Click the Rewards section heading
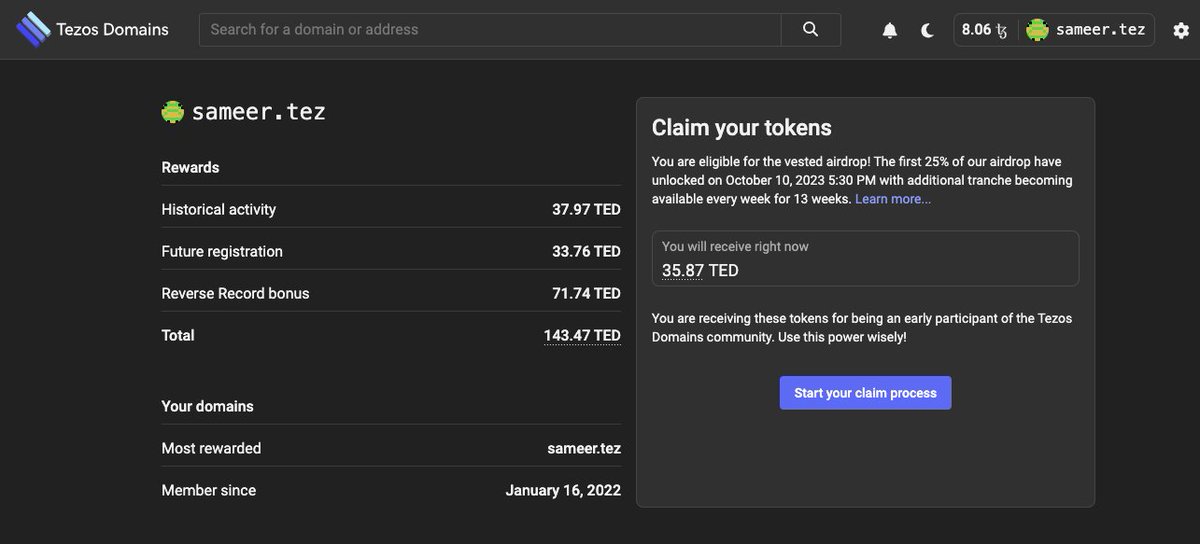 click(x=190, y=167)
